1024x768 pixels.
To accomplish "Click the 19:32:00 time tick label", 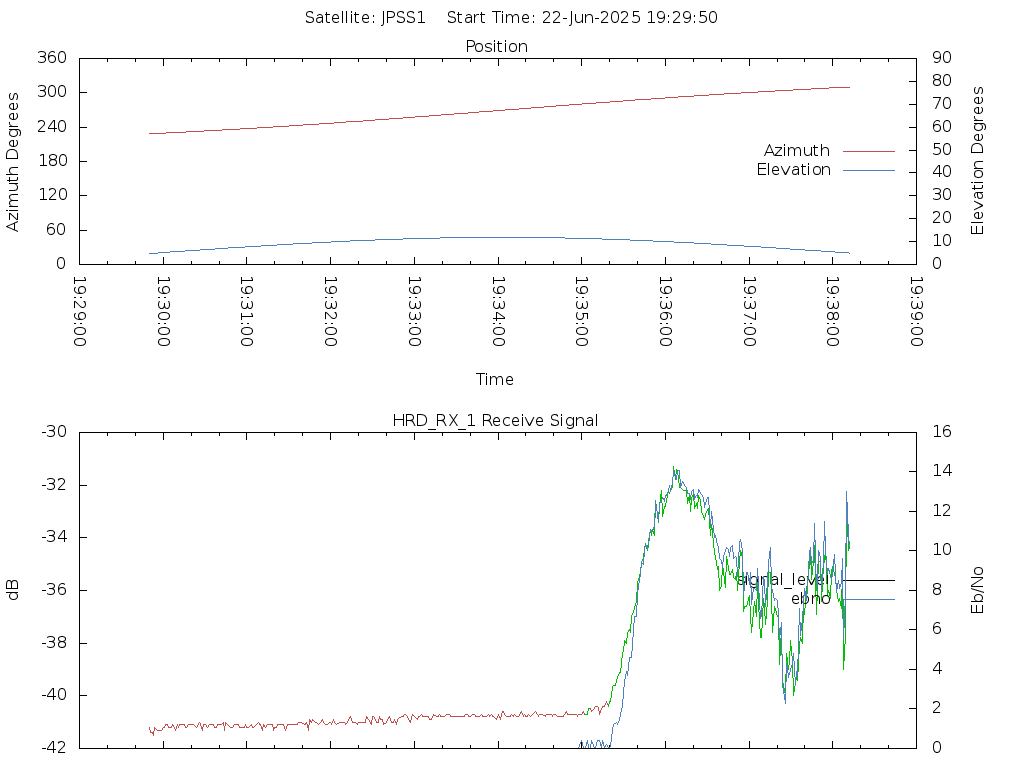I will tap(330, 312).
